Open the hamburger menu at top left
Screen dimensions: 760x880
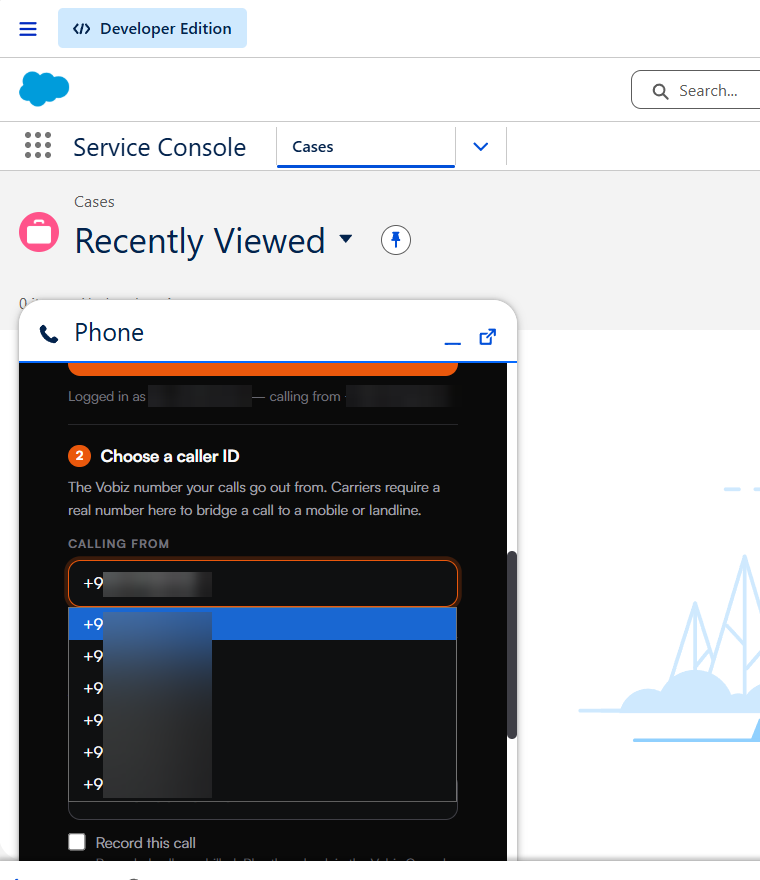pyautogui.click(x=28, y=29)
